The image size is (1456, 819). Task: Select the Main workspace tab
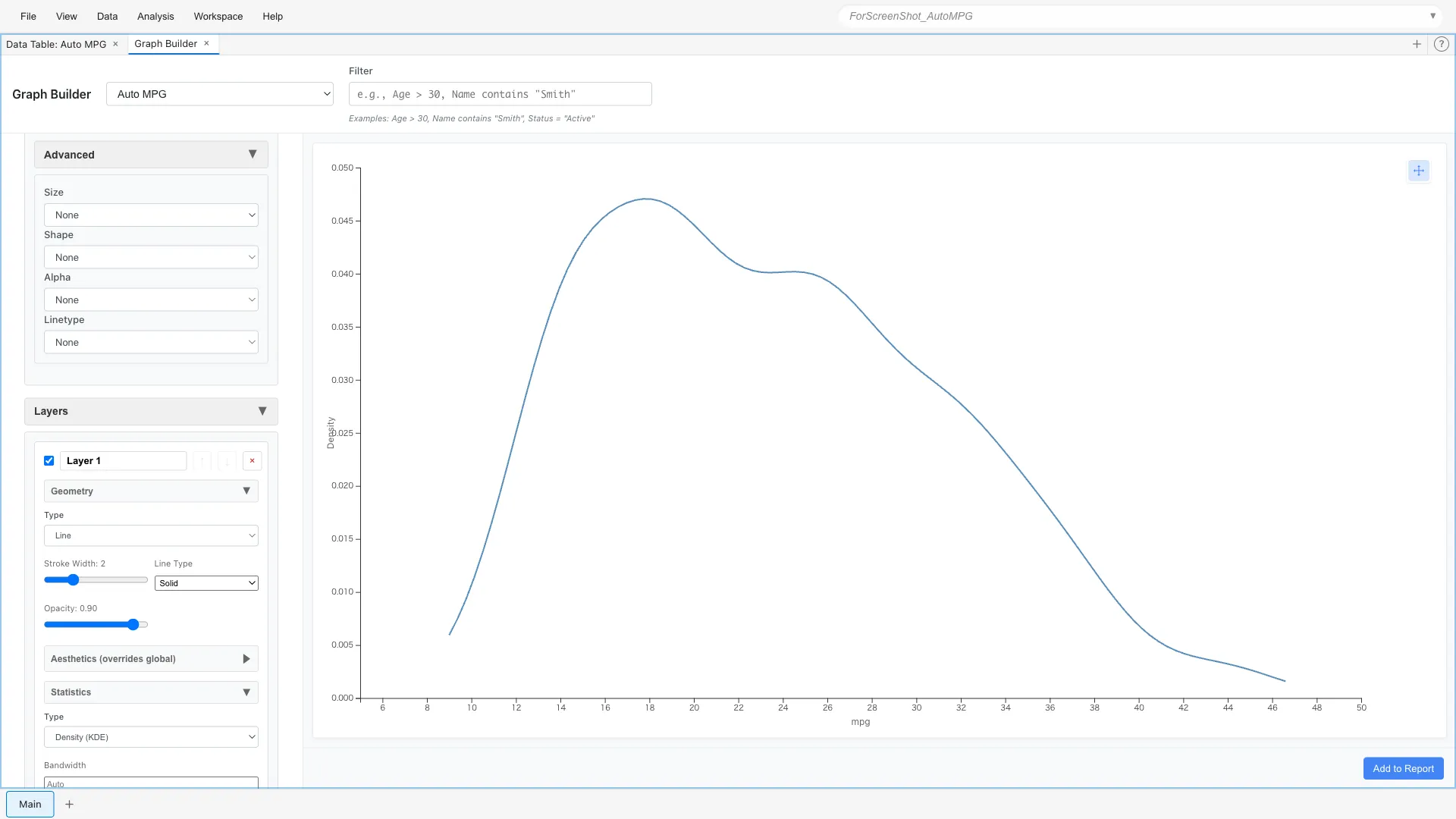(30, 804)
